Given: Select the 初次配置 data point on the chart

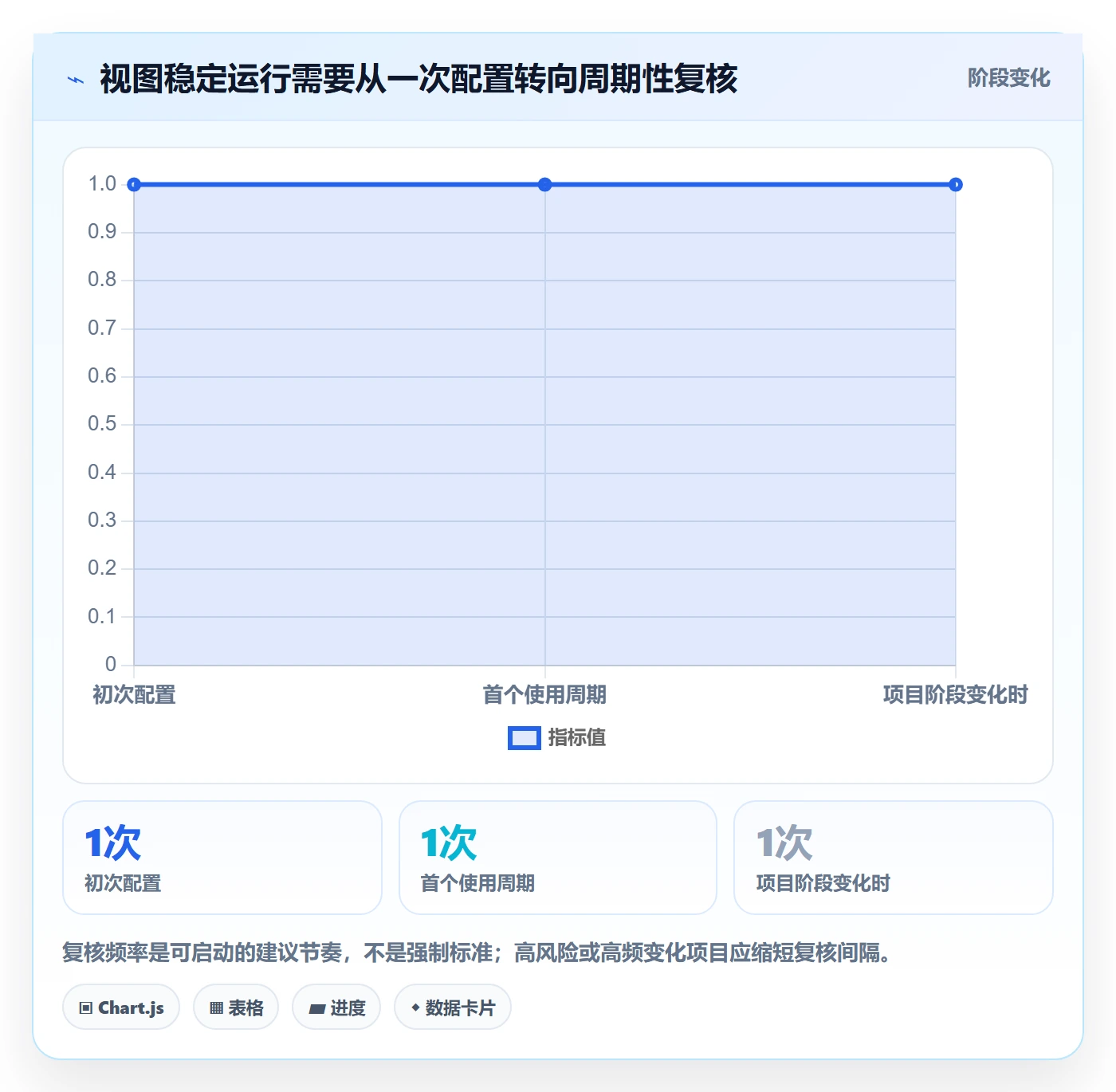Looking at the screenshot, I should (x=134, y=185).
